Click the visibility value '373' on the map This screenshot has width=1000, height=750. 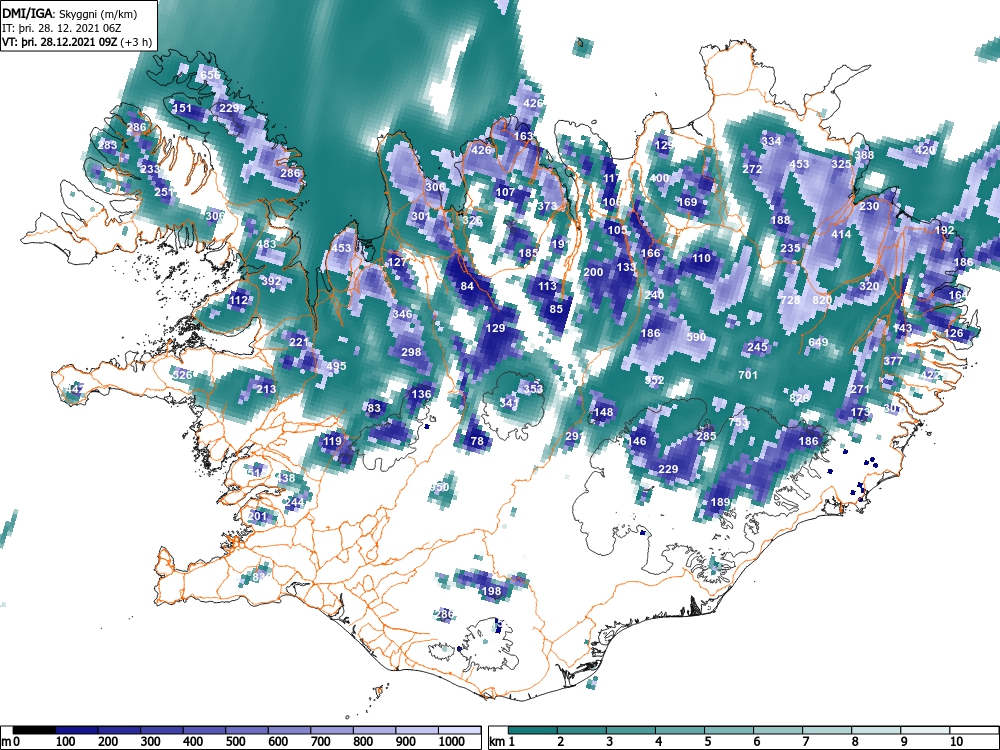[547, 206]
